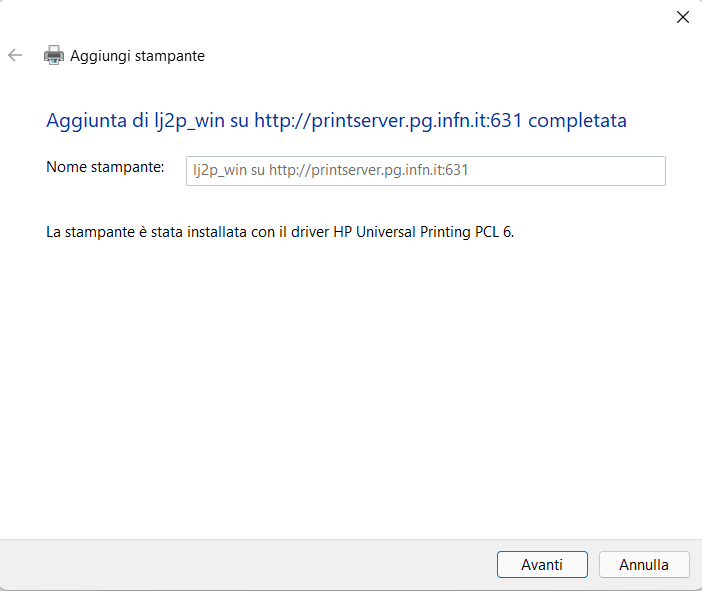Click the 'Nome stampante:' label
The height and width of the screenshot is (591, 702).
105,167
